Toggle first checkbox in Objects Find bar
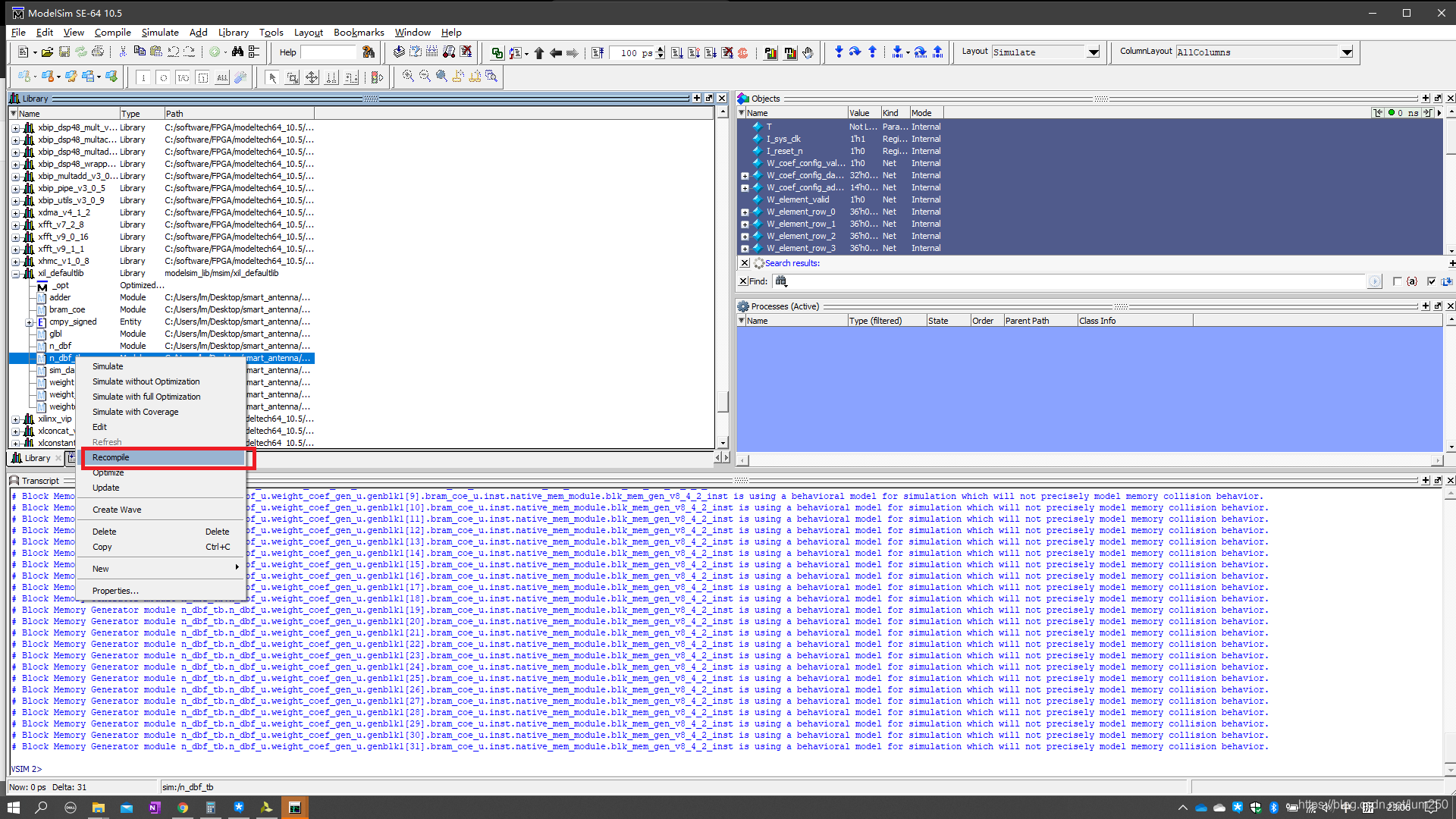Screen dimensions: 1456x819 (1397, 281)
